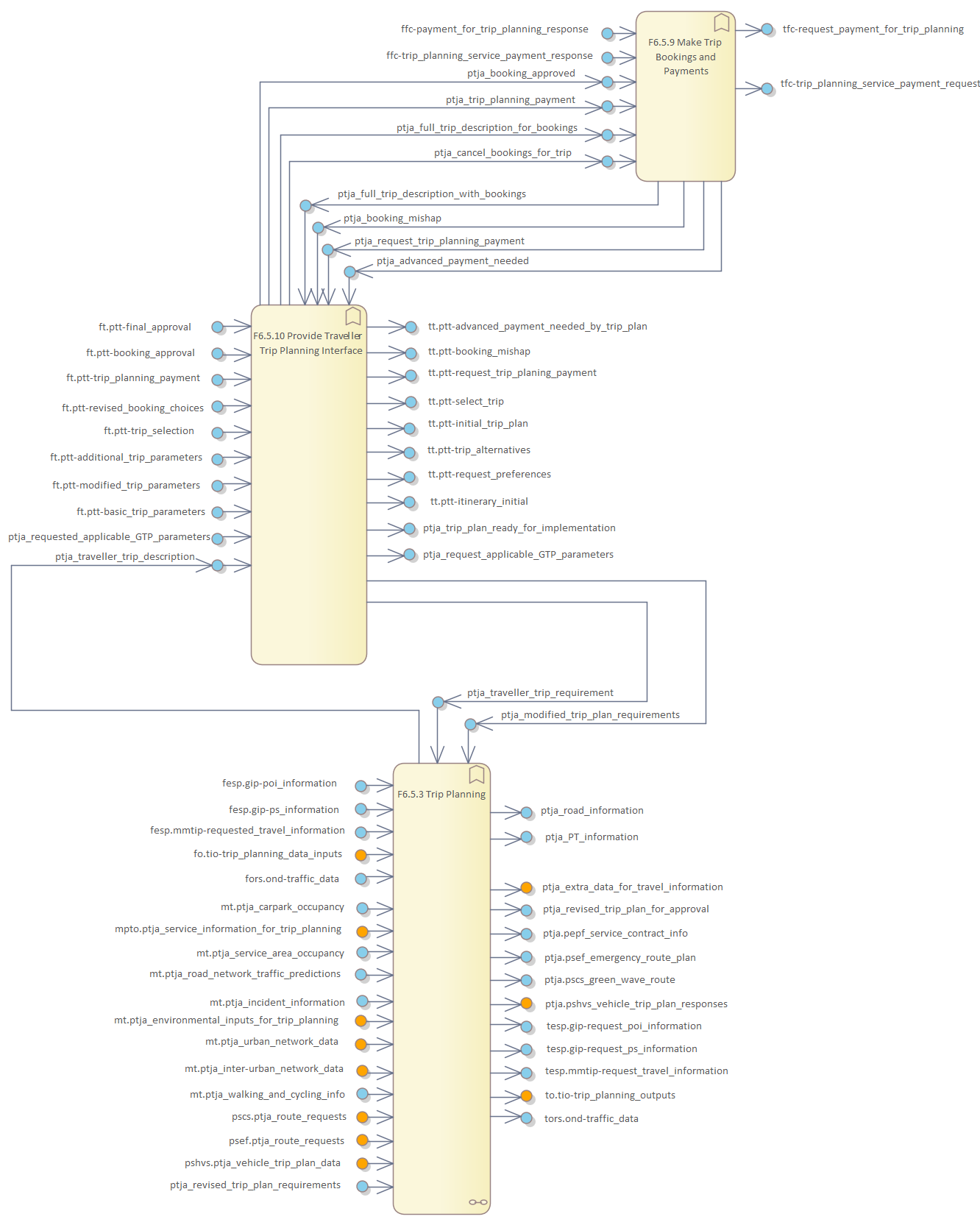
Task: Click the mt.ptja_incident_information label
Action: click(277, 1003)
